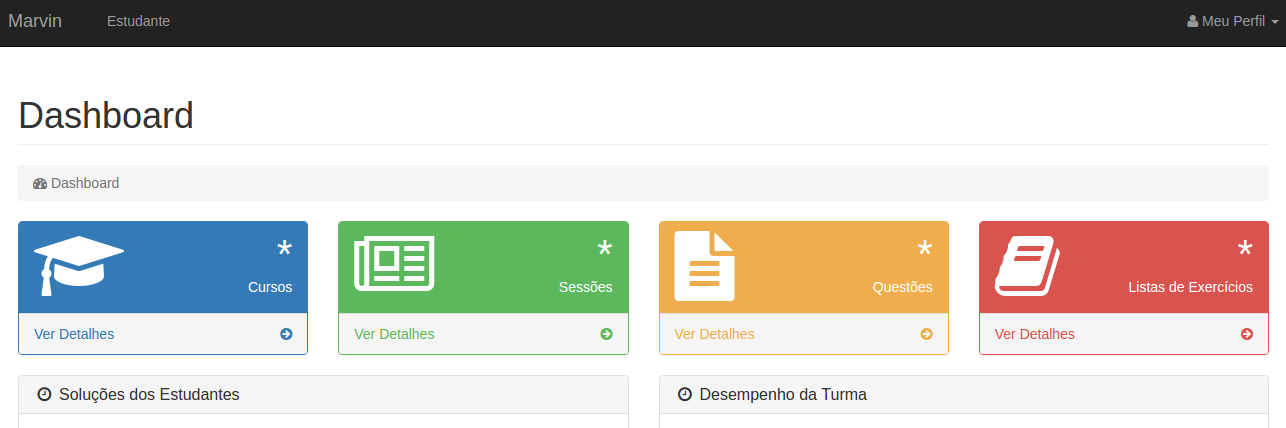Click the red arrow circle in Listas footer
This screenshot has height=428, width=1286.
[1247, 334]
